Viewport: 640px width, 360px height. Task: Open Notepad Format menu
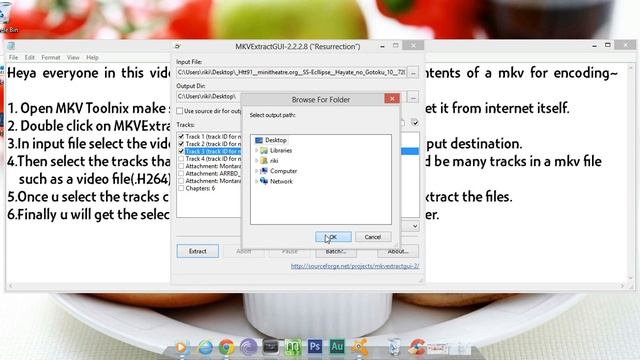pos(51,58)
